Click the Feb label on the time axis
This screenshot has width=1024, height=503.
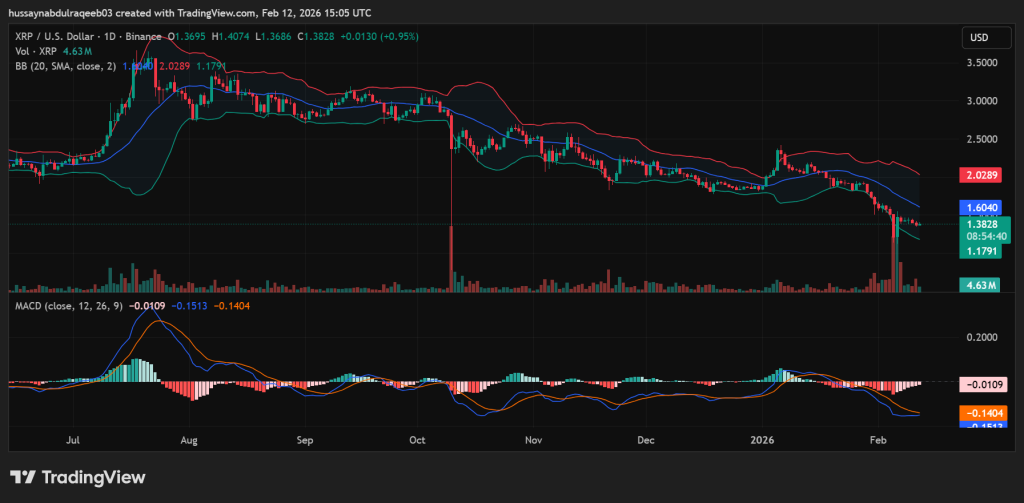(879, 439)
